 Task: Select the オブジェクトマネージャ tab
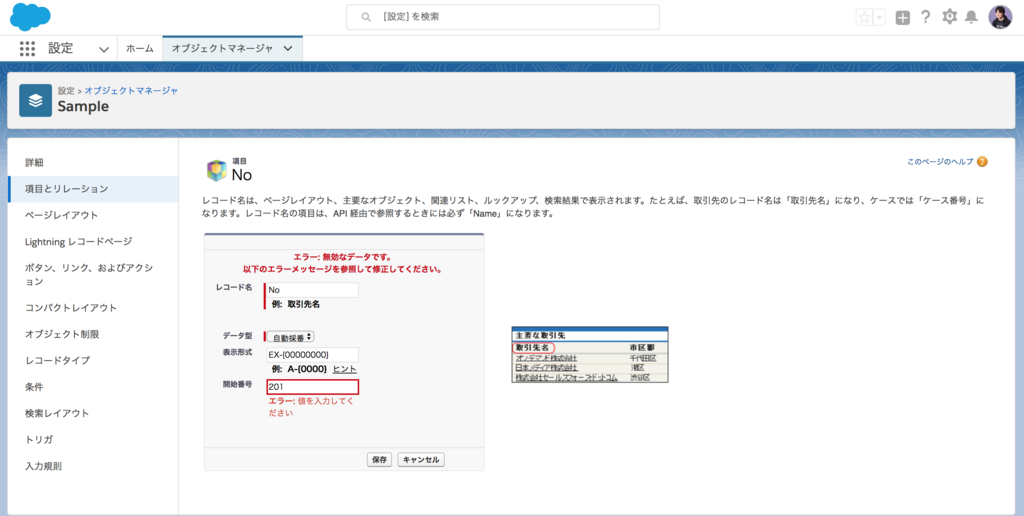[222, 48]
